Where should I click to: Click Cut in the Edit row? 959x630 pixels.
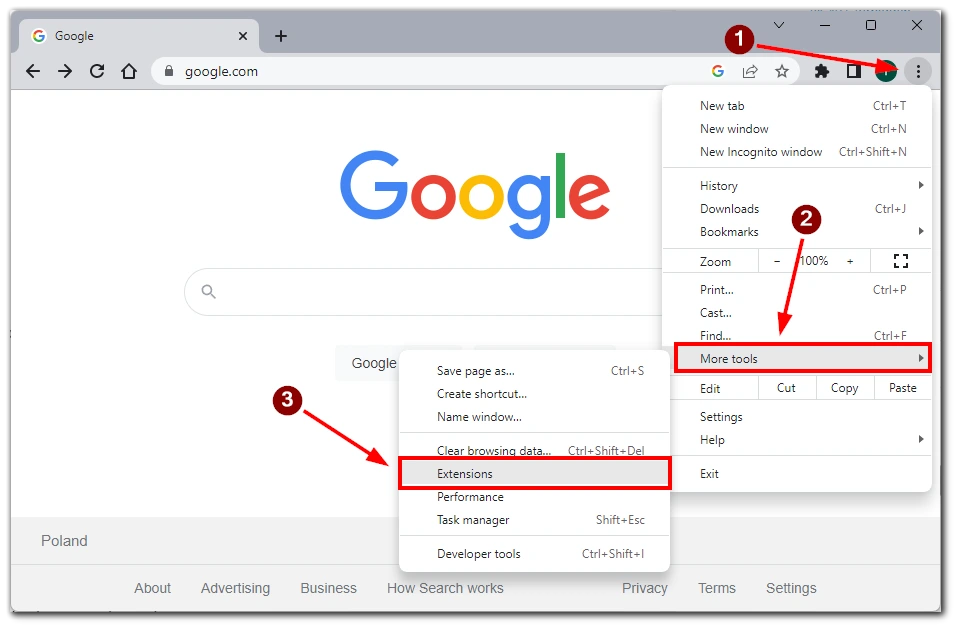pos(787,388)
